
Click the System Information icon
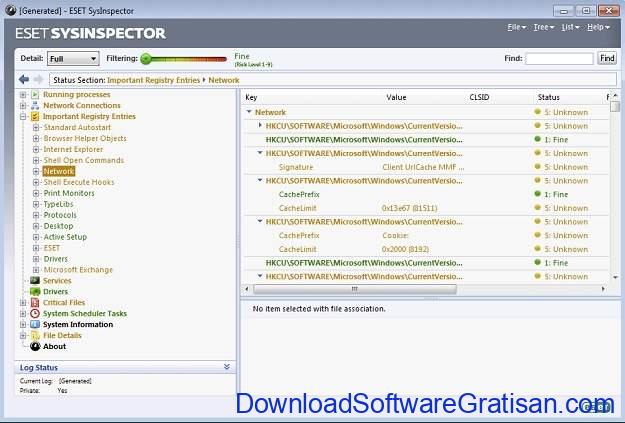[35, 325]
